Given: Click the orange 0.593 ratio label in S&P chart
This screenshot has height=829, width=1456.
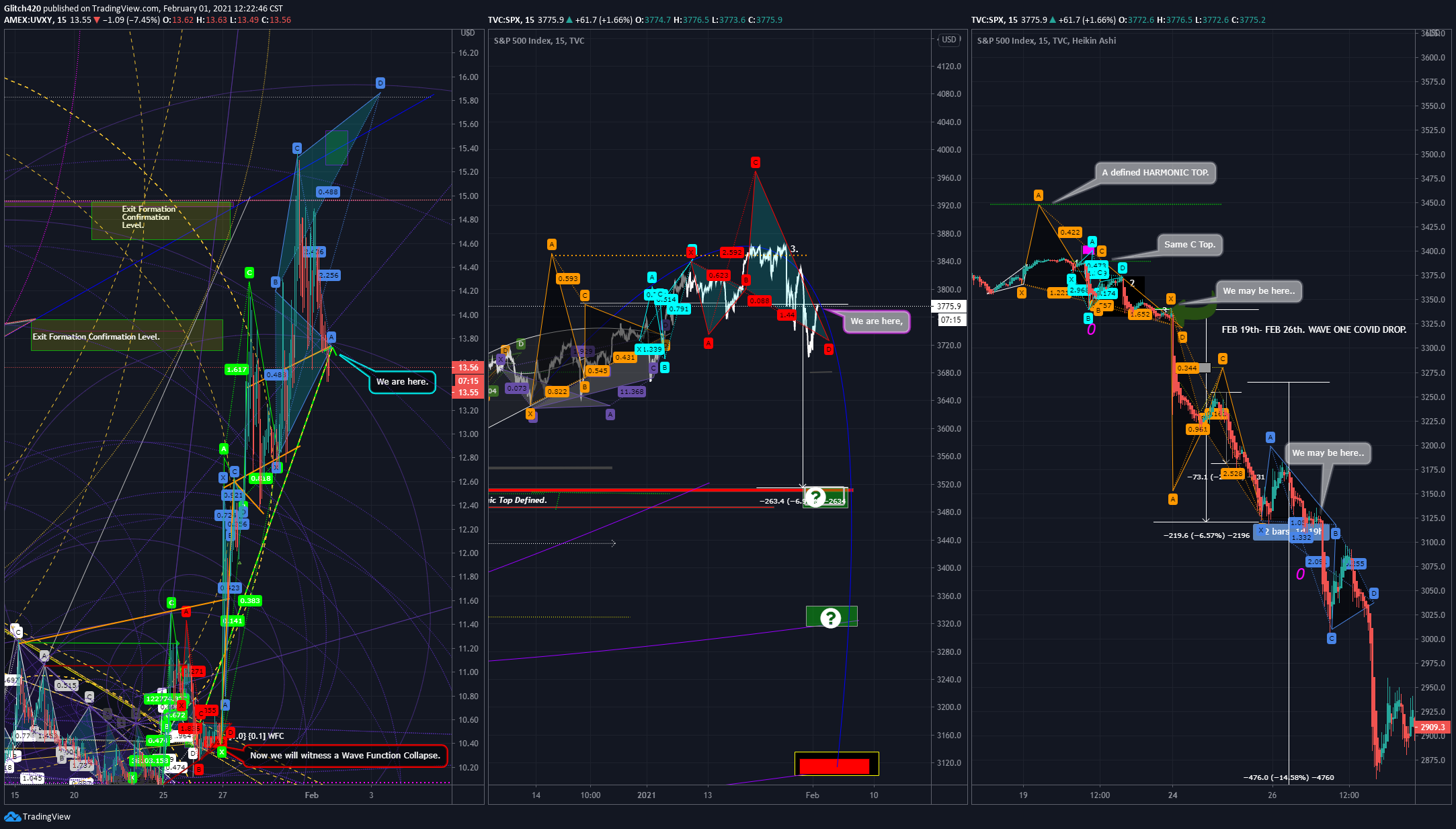Looking at the screenshot, I should 568,279.
